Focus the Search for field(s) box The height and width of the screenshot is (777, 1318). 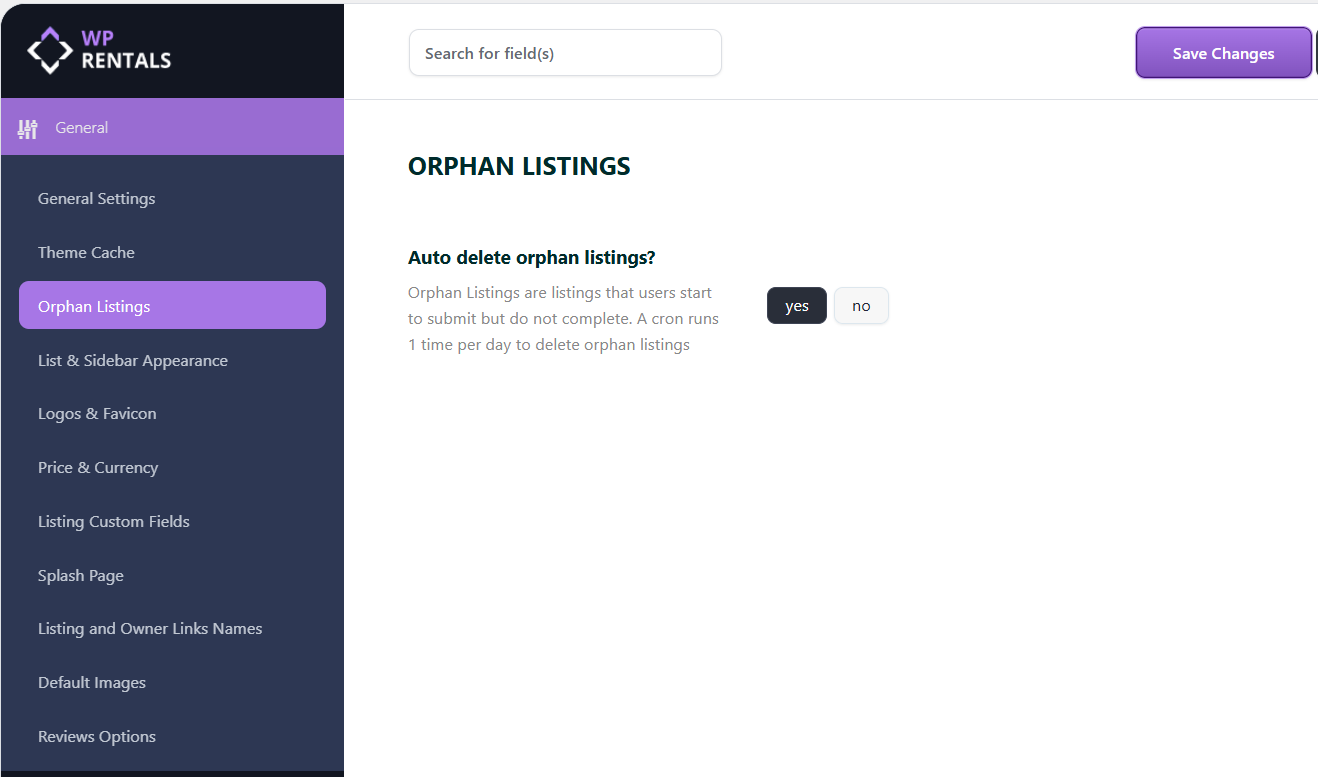565,53
